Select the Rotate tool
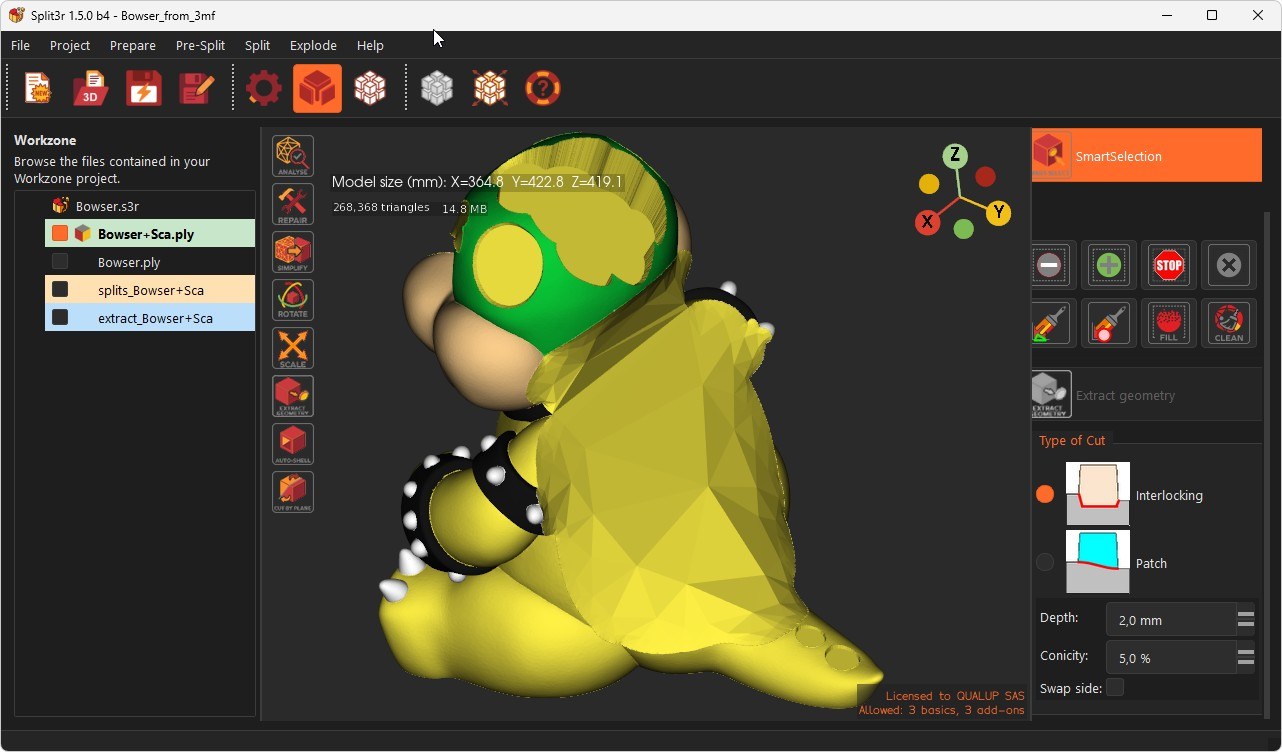 pos(293,300)
